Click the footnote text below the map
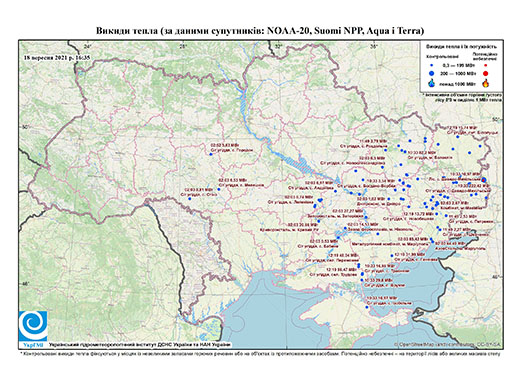 261,352
